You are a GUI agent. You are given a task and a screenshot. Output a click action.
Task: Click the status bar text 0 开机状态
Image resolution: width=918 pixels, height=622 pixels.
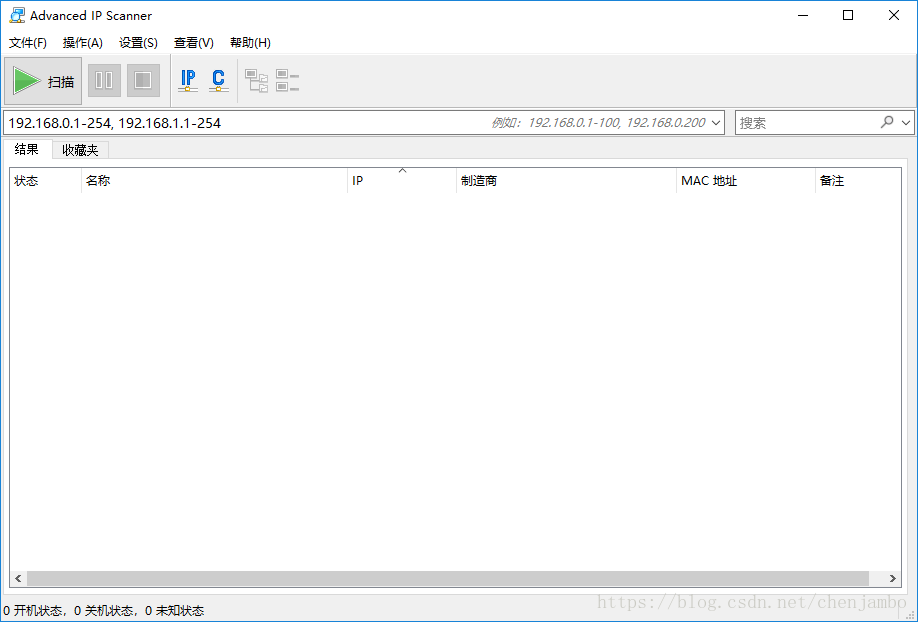pos(32,611)
